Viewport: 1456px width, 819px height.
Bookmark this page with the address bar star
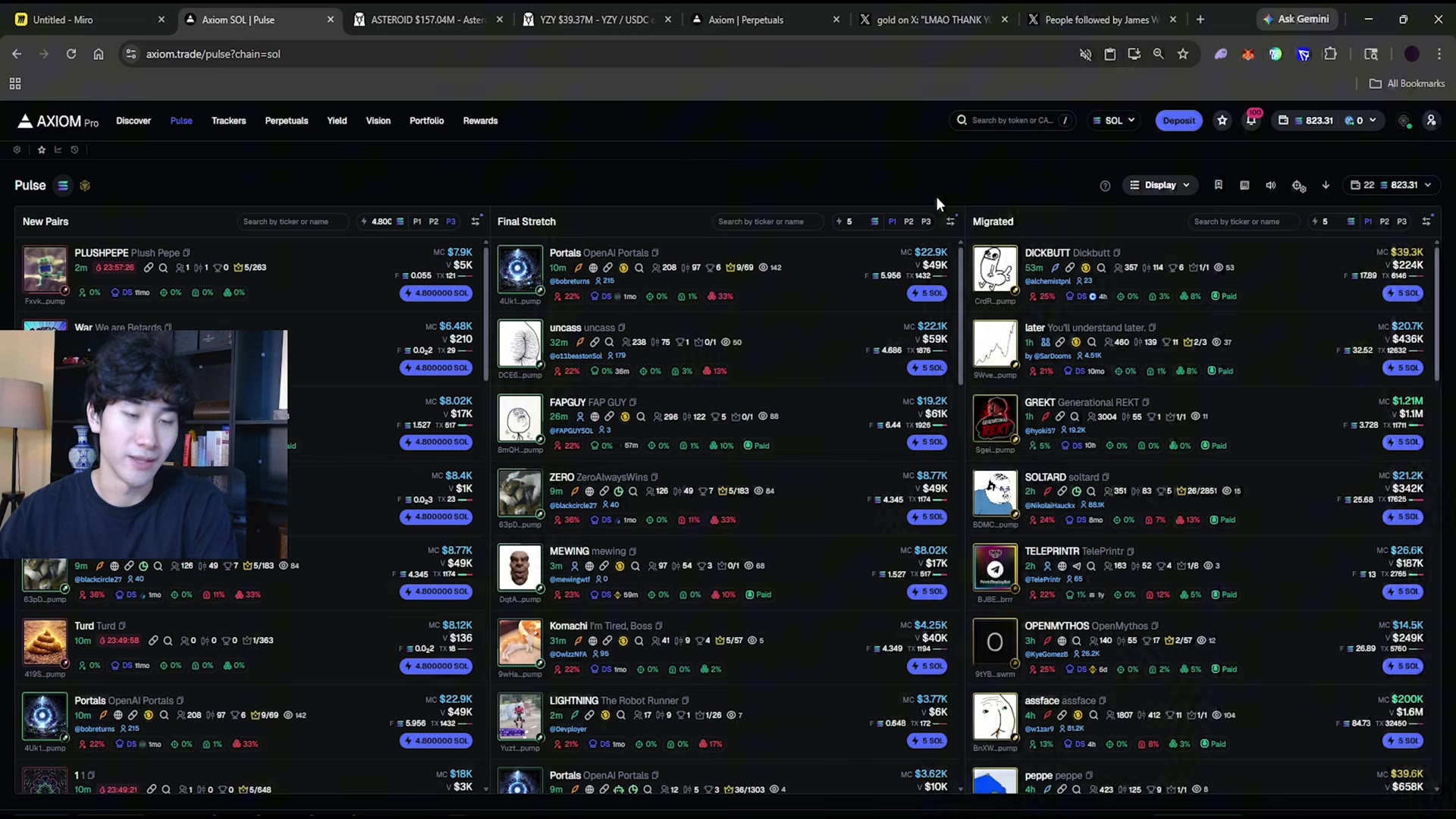(x=1183, y=54)
